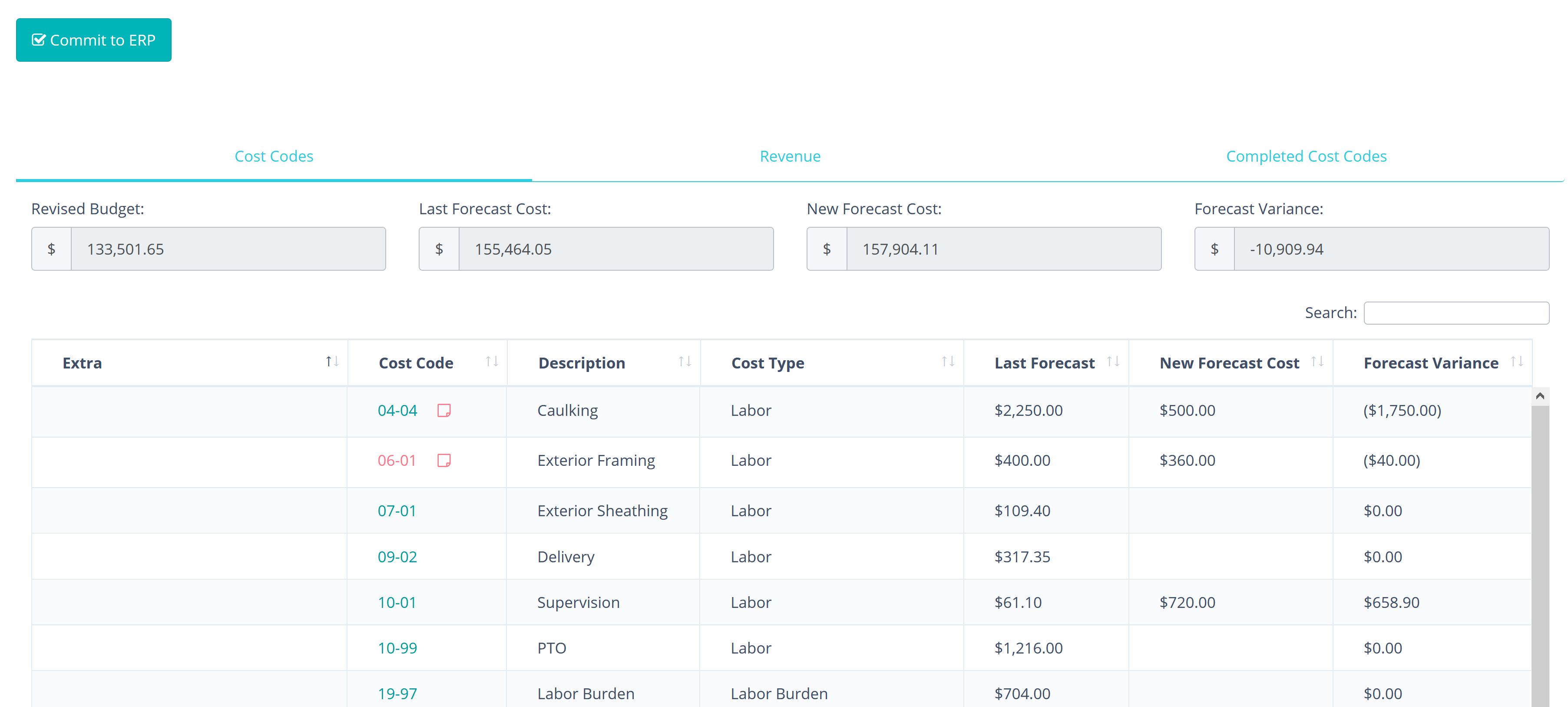Open cost code 10-01 link
Viewport: 1568px width, 707px height.
coord(397,602)
